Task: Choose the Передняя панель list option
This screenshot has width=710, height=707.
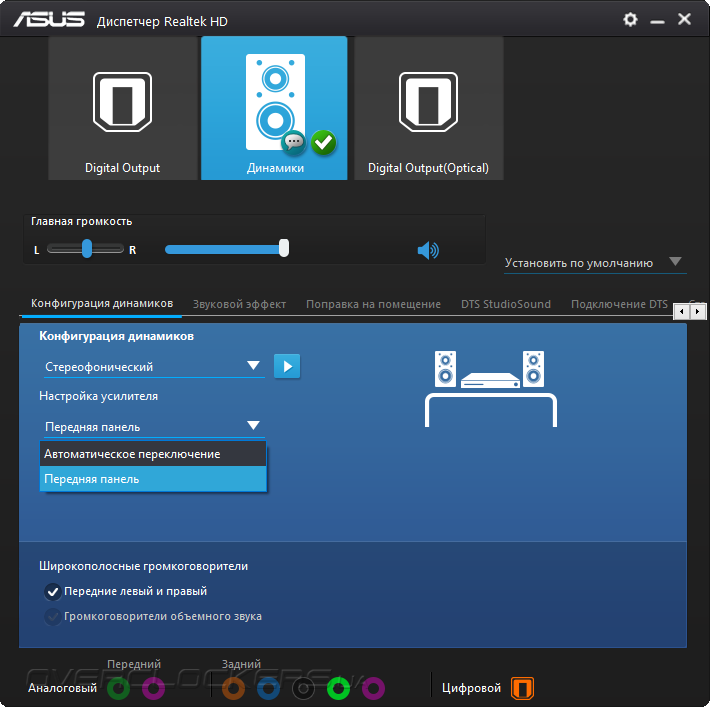Action: 153,479
